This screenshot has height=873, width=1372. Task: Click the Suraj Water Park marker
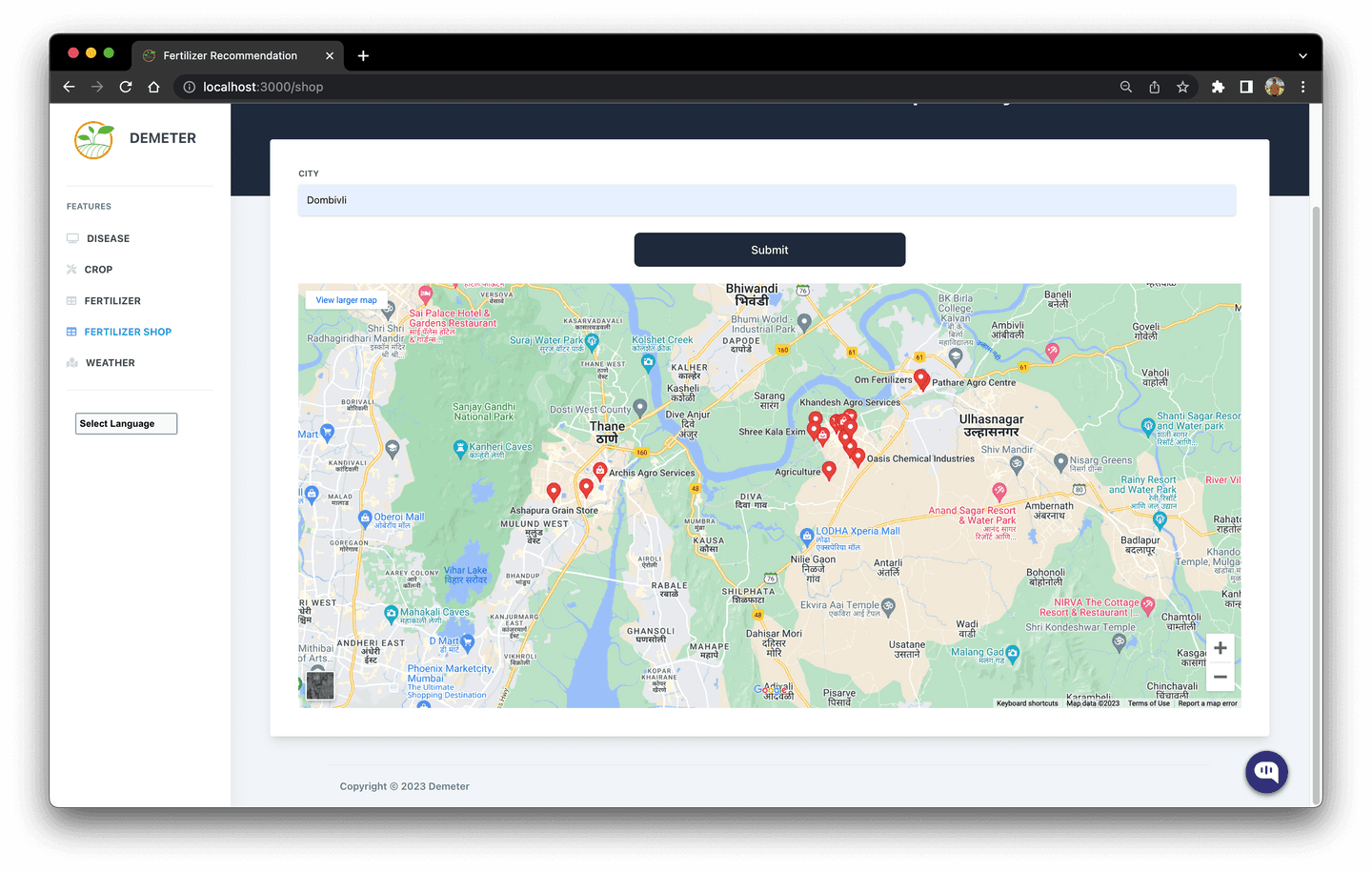592,340
